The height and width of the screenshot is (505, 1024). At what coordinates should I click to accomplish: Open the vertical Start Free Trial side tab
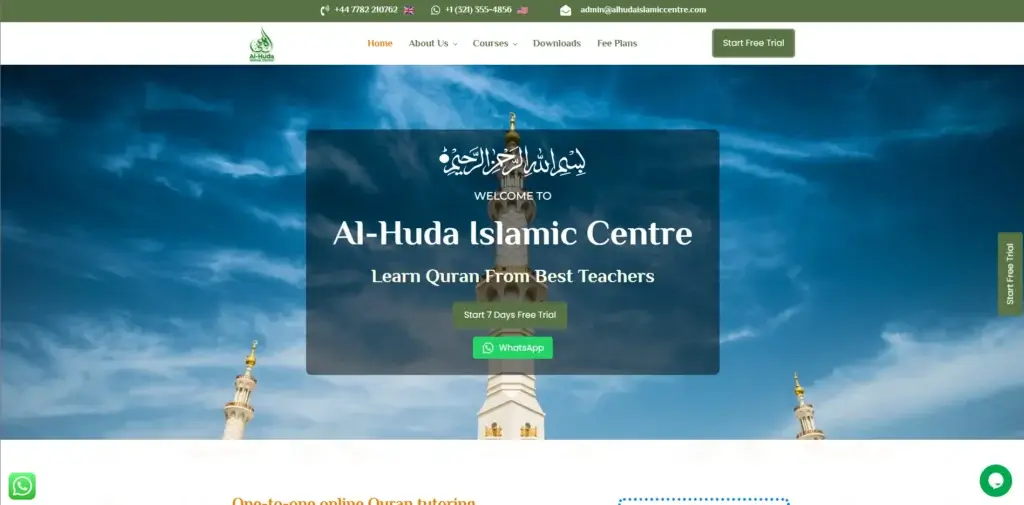[1010, 274]
